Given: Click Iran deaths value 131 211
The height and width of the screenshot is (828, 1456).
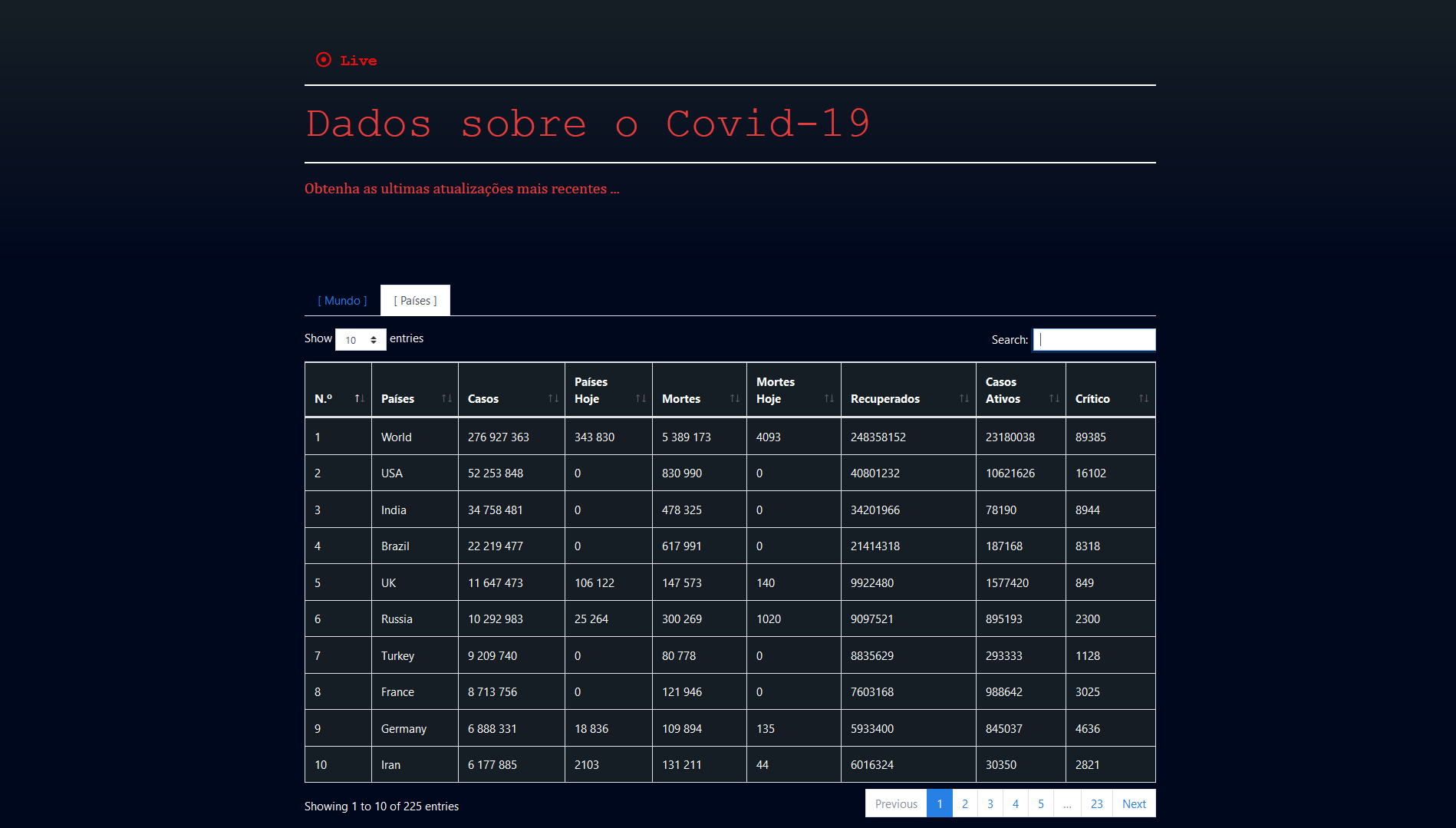Looking at the screenshot, I should [x=682, y=764].
